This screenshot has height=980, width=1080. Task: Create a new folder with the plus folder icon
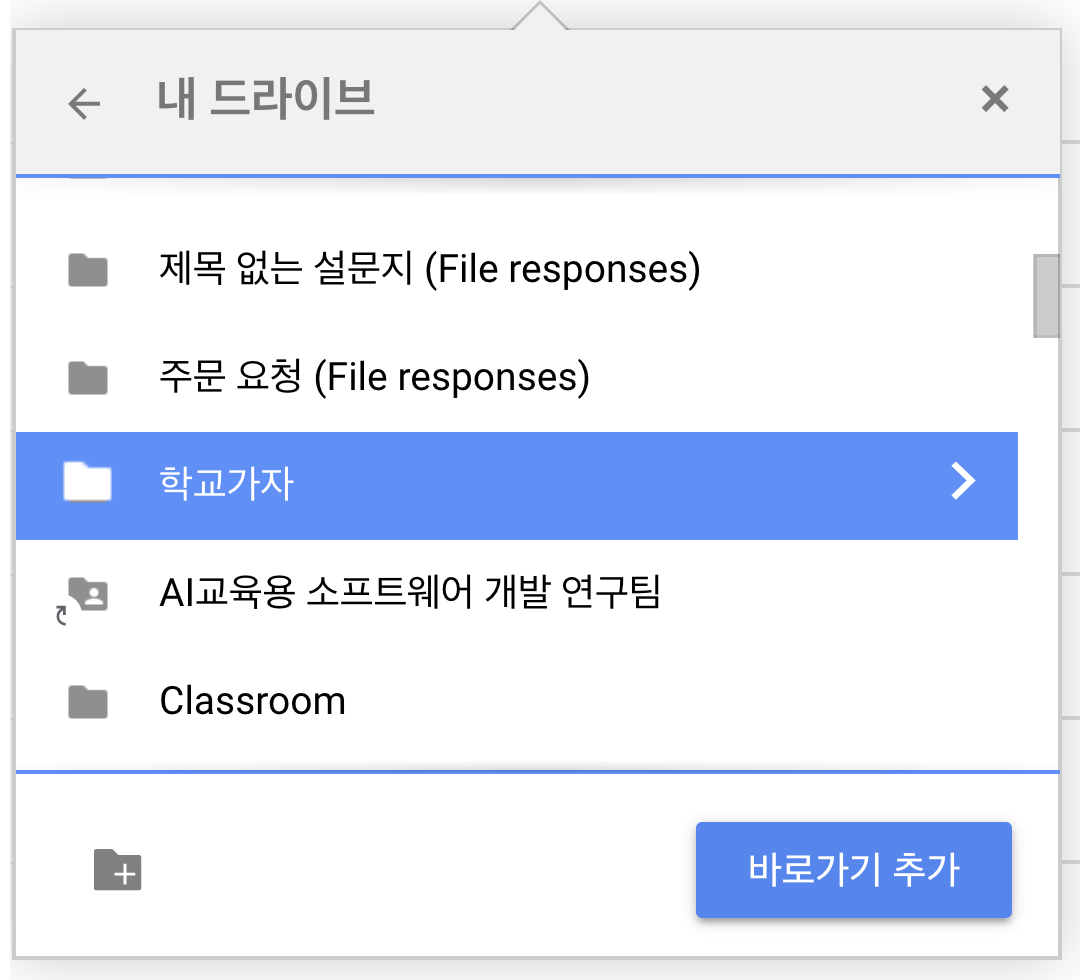(118, 869)
